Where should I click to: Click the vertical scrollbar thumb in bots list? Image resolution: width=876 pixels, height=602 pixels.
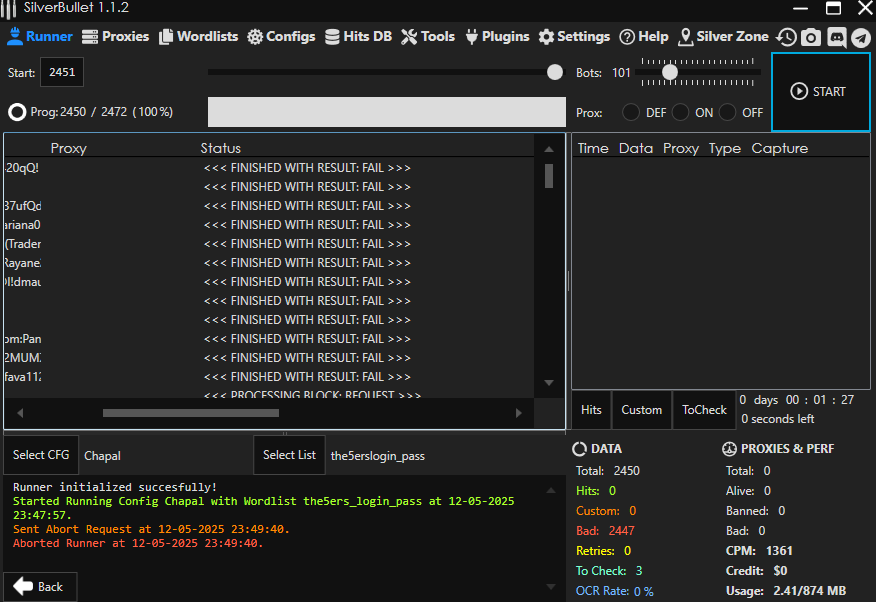[549, 176]
